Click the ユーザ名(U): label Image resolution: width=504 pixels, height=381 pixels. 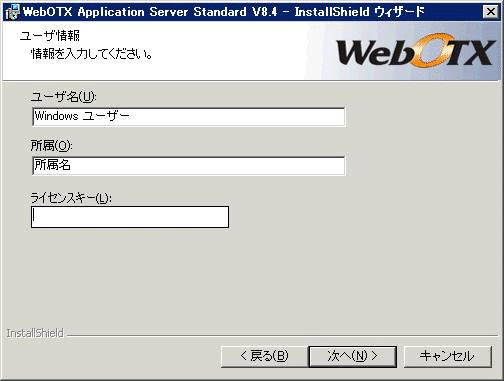click(x=63, y=97)
